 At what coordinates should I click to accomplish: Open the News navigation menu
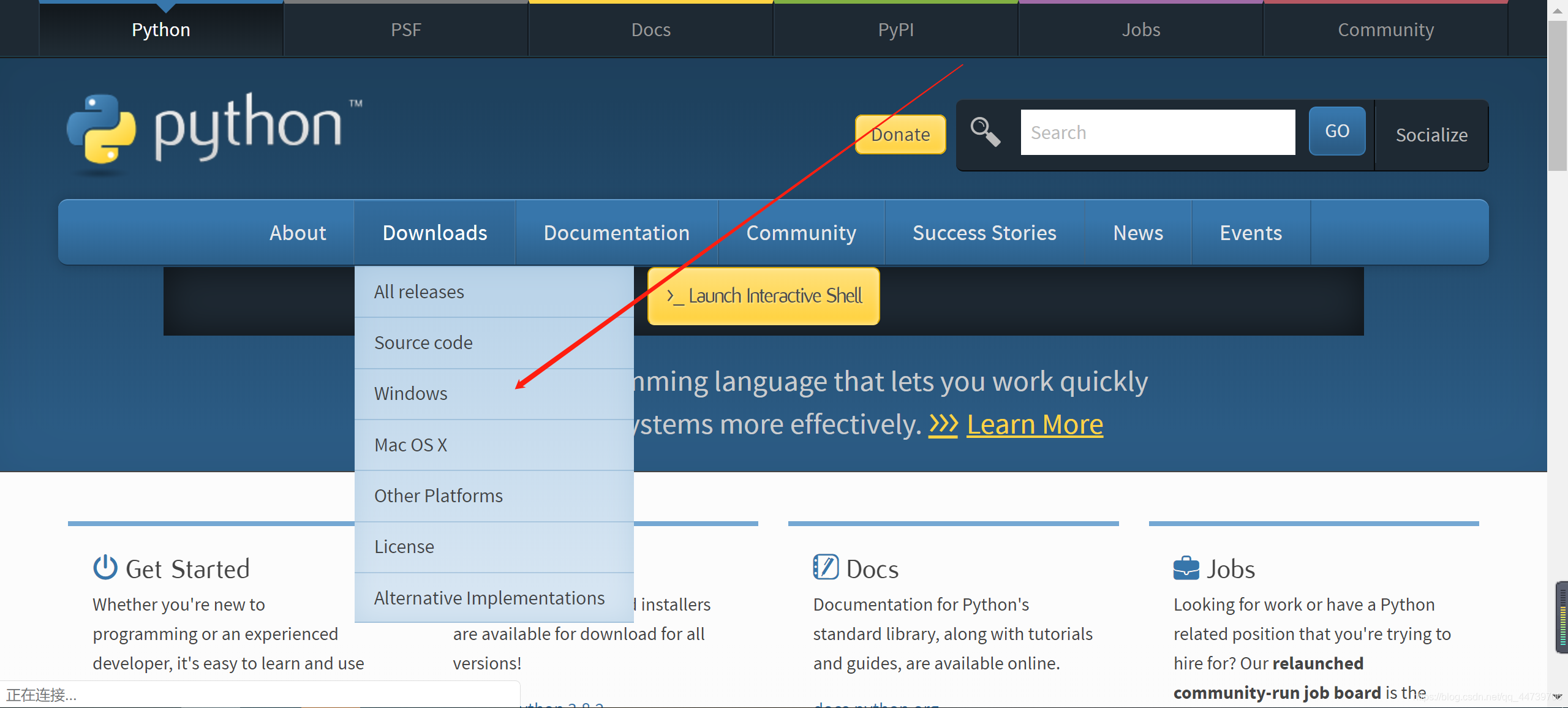click(1138, 233)
